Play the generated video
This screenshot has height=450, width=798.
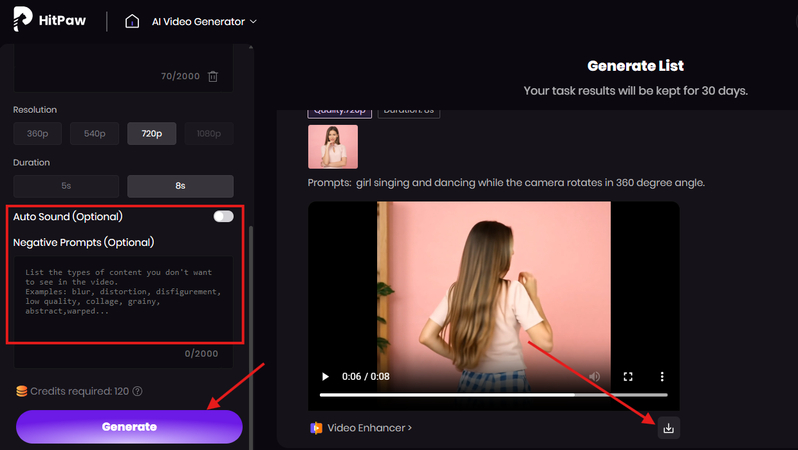325,377
